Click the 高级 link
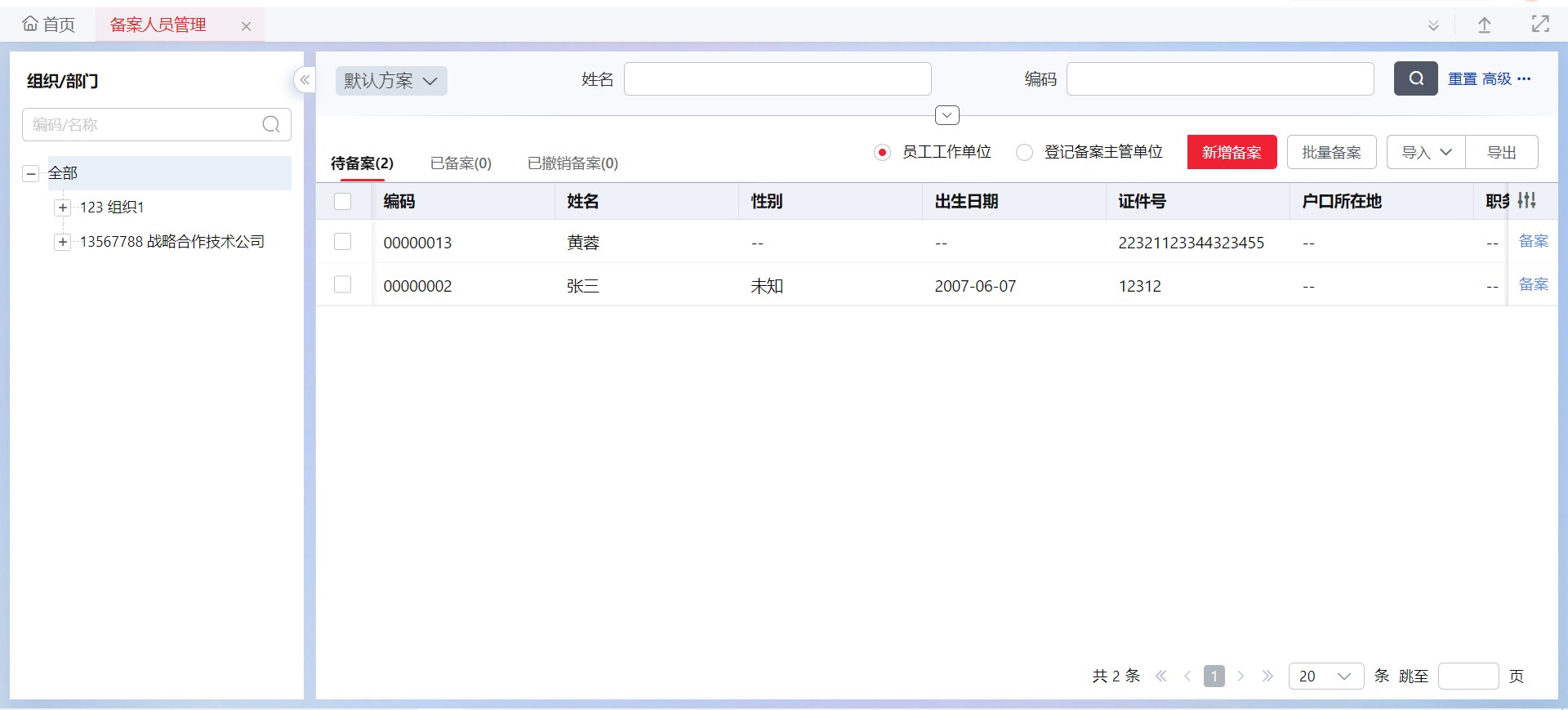Image resolution: width=1568 pixels, height=710 pixels. click(x=1497, y=78)
